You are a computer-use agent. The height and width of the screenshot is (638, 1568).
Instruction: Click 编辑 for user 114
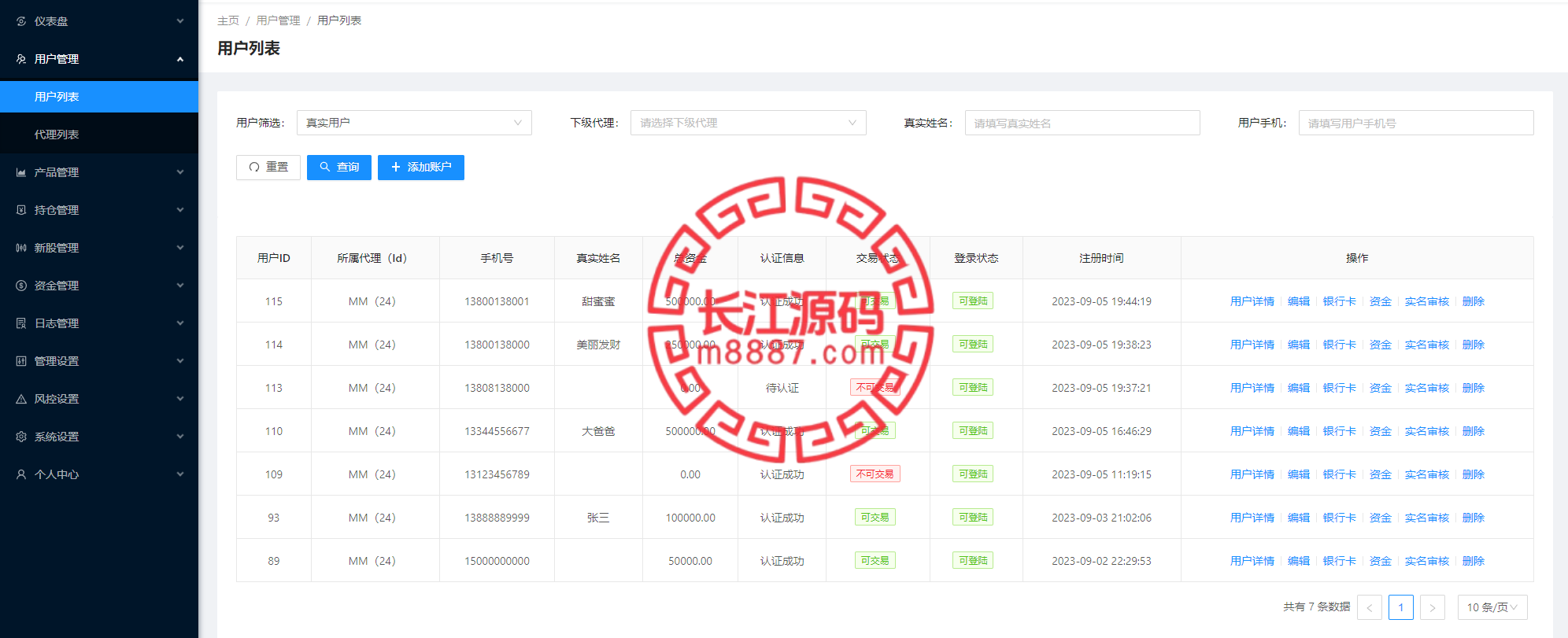click(x=1299, y=345)
